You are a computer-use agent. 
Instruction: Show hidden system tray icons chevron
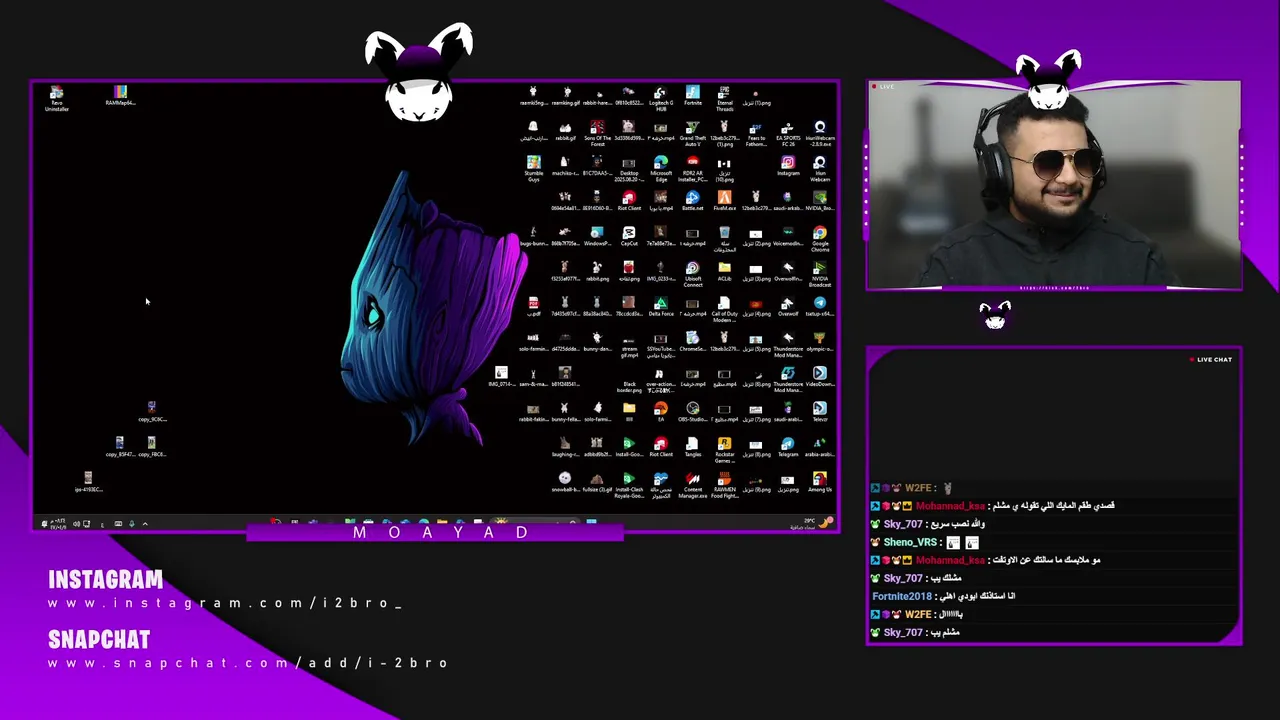pos(145,524)
